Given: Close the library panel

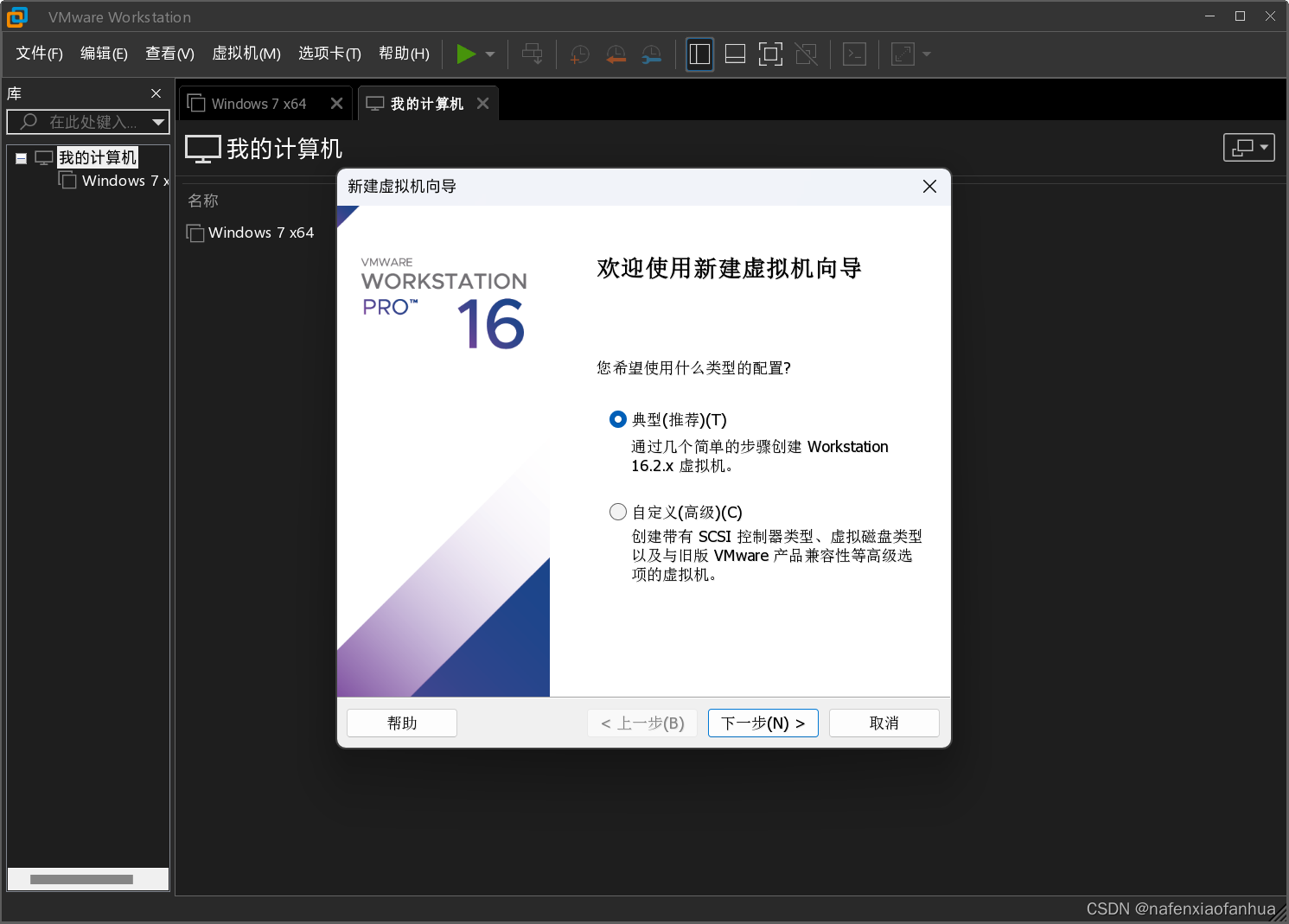Looking at the screenshot, I should pyautogui.click(x=156, y=93).
